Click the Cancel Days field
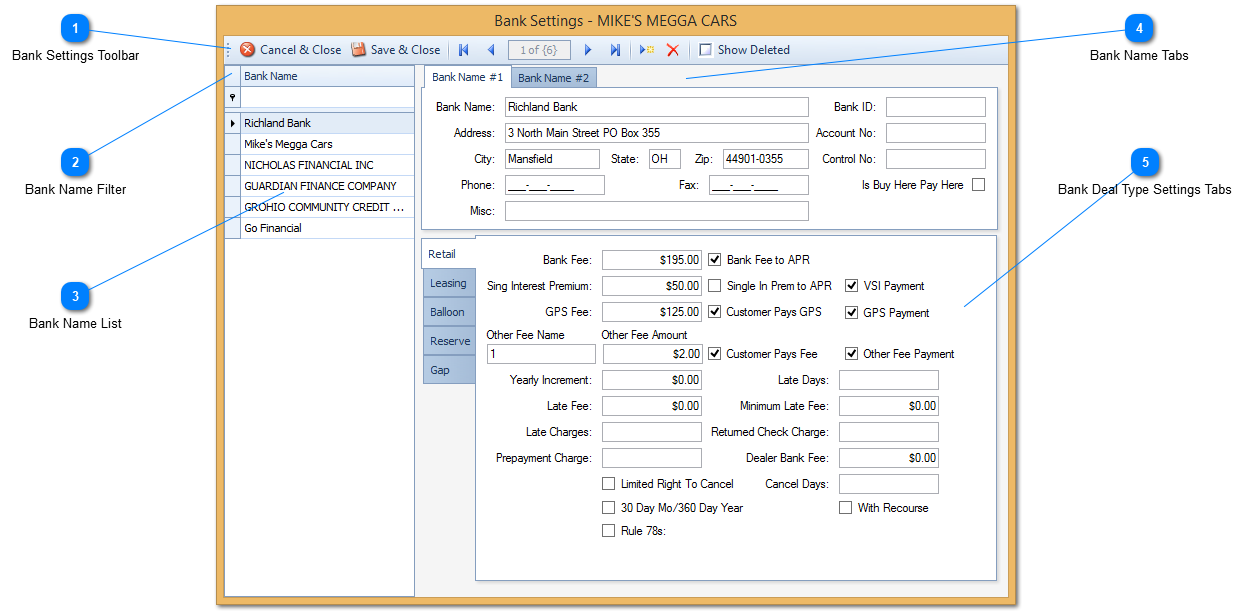Image resolution: width=1248 pixels, height=614 pixels. [x=889, y=484]
